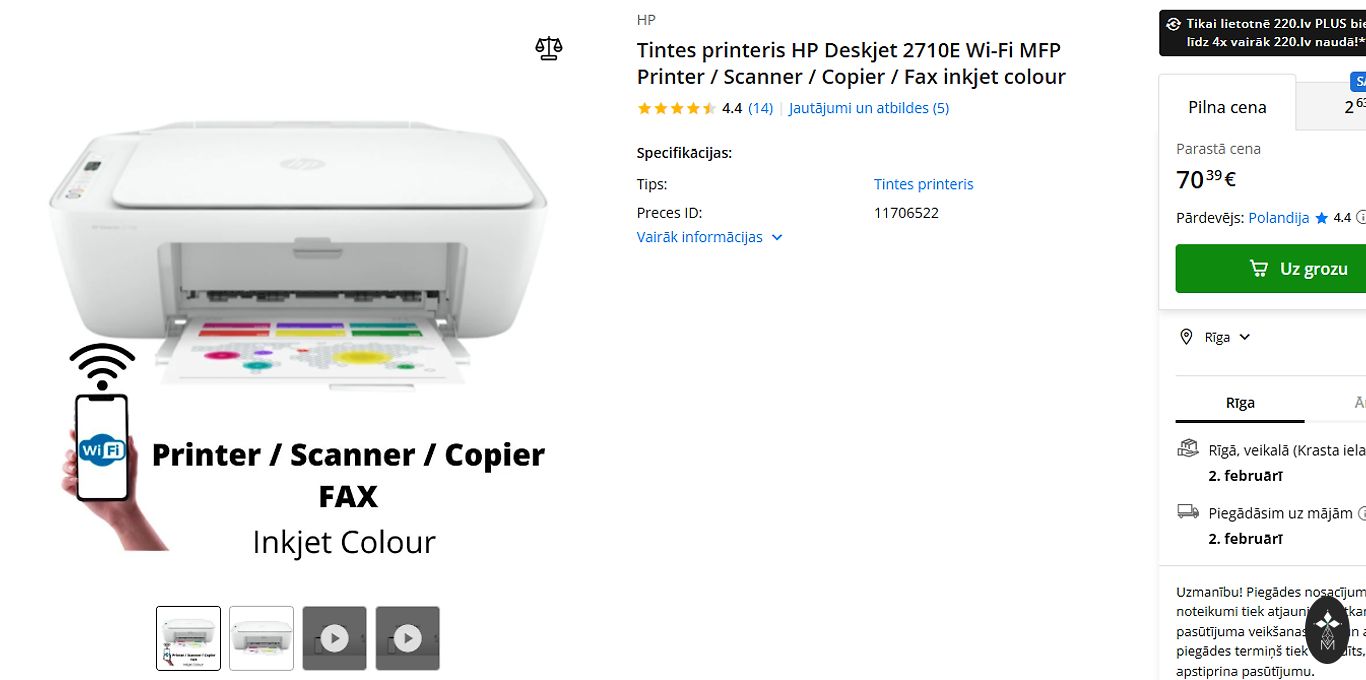Open the Rīga city dropdown
The image size is (1366, 680).
click(x=1228, y=337)
